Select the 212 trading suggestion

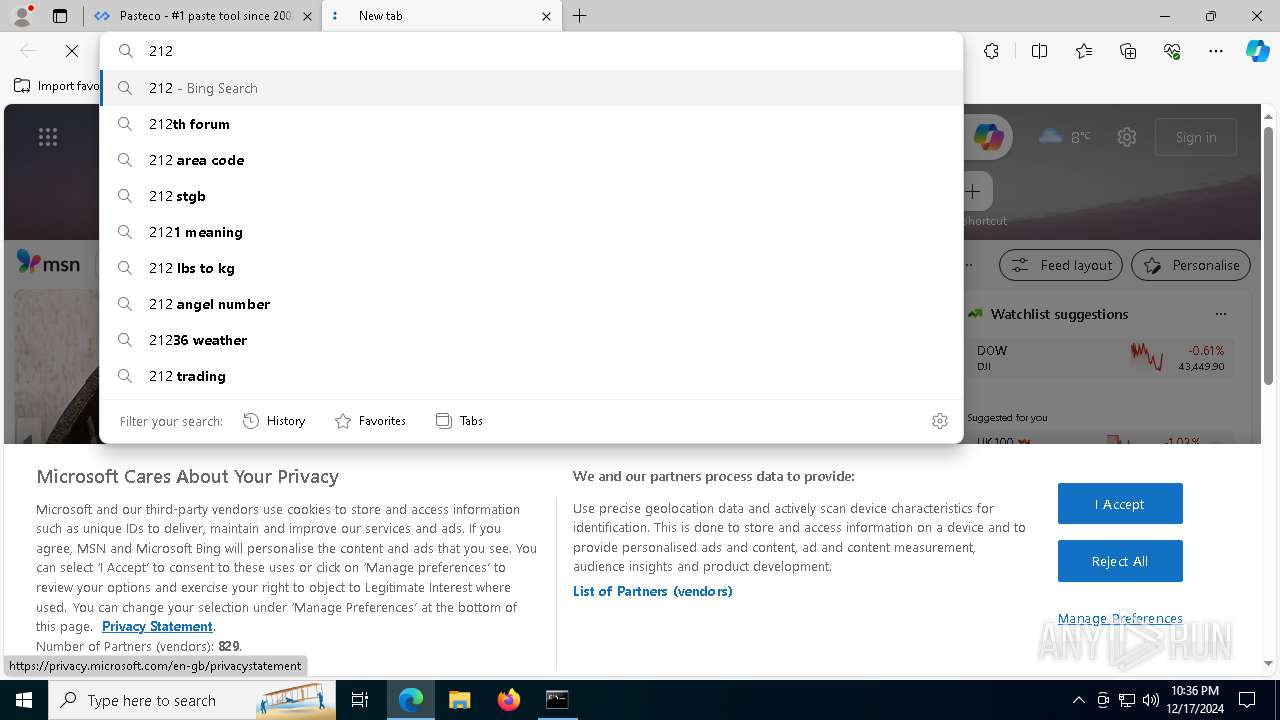(531, 376)
